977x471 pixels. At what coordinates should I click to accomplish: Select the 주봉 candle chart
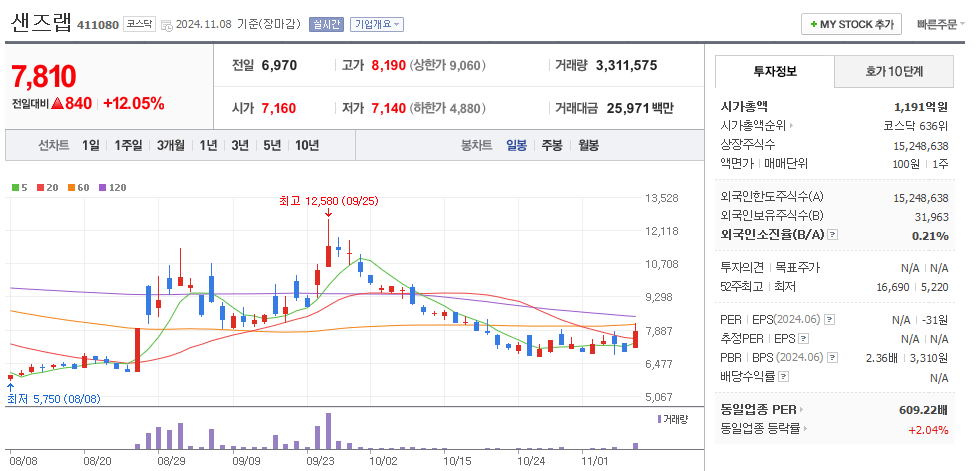(551, 145)
